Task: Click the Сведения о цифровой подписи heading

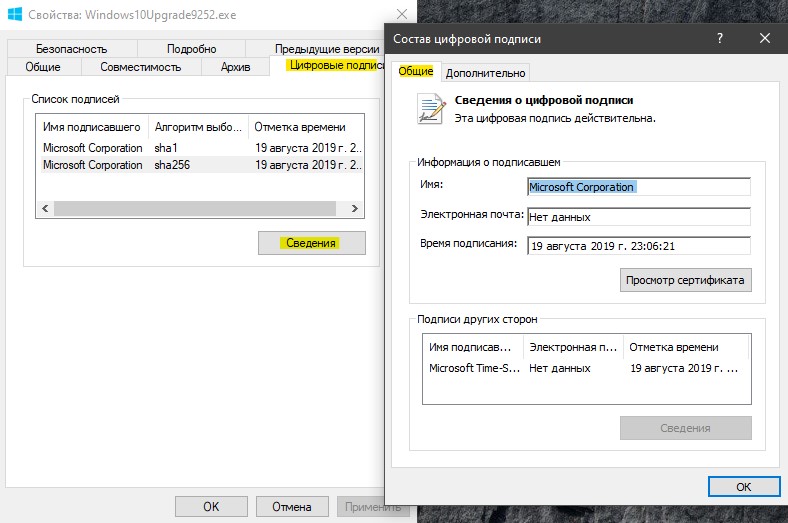Action: point(544,100)
